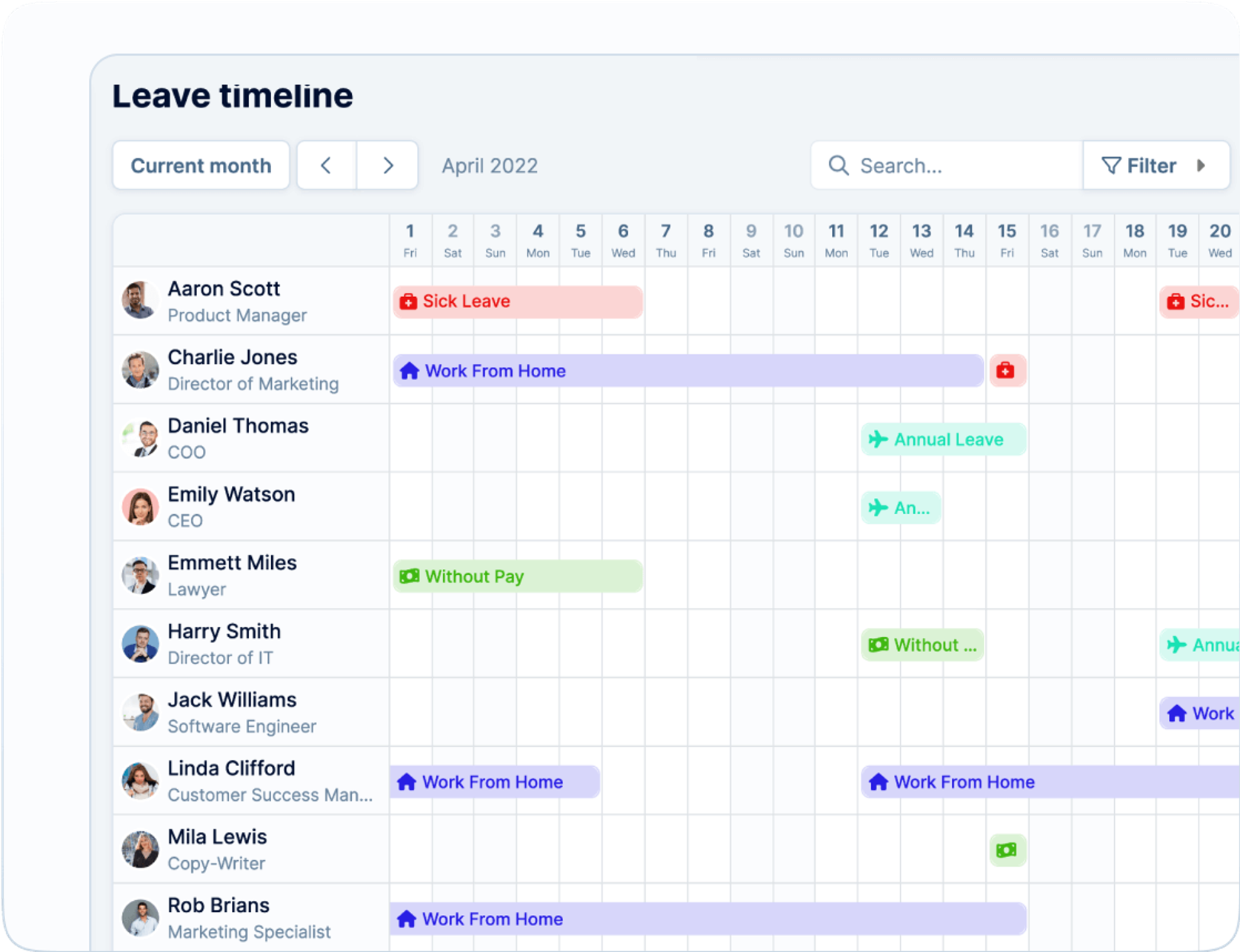Open Emmett Miles' Without Pay bar
Image resolution: width=1240 pixels, height=952 pixels.
518,576
